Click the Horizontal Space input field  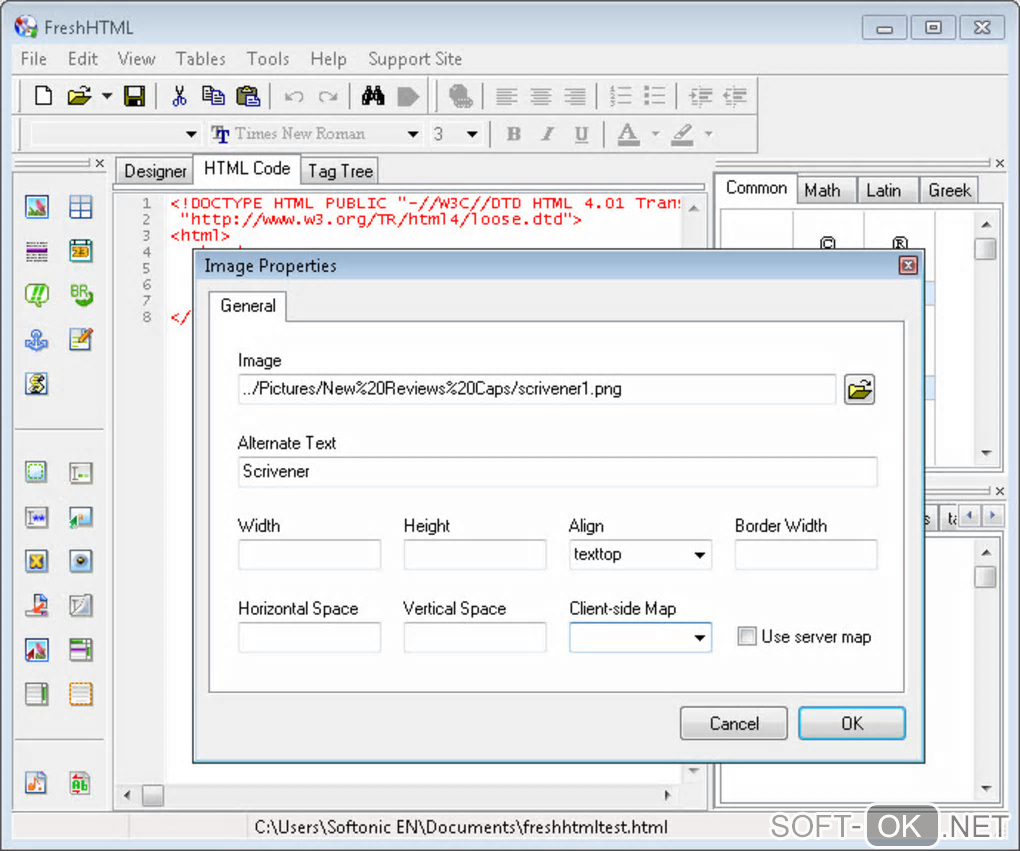(310, 637)
